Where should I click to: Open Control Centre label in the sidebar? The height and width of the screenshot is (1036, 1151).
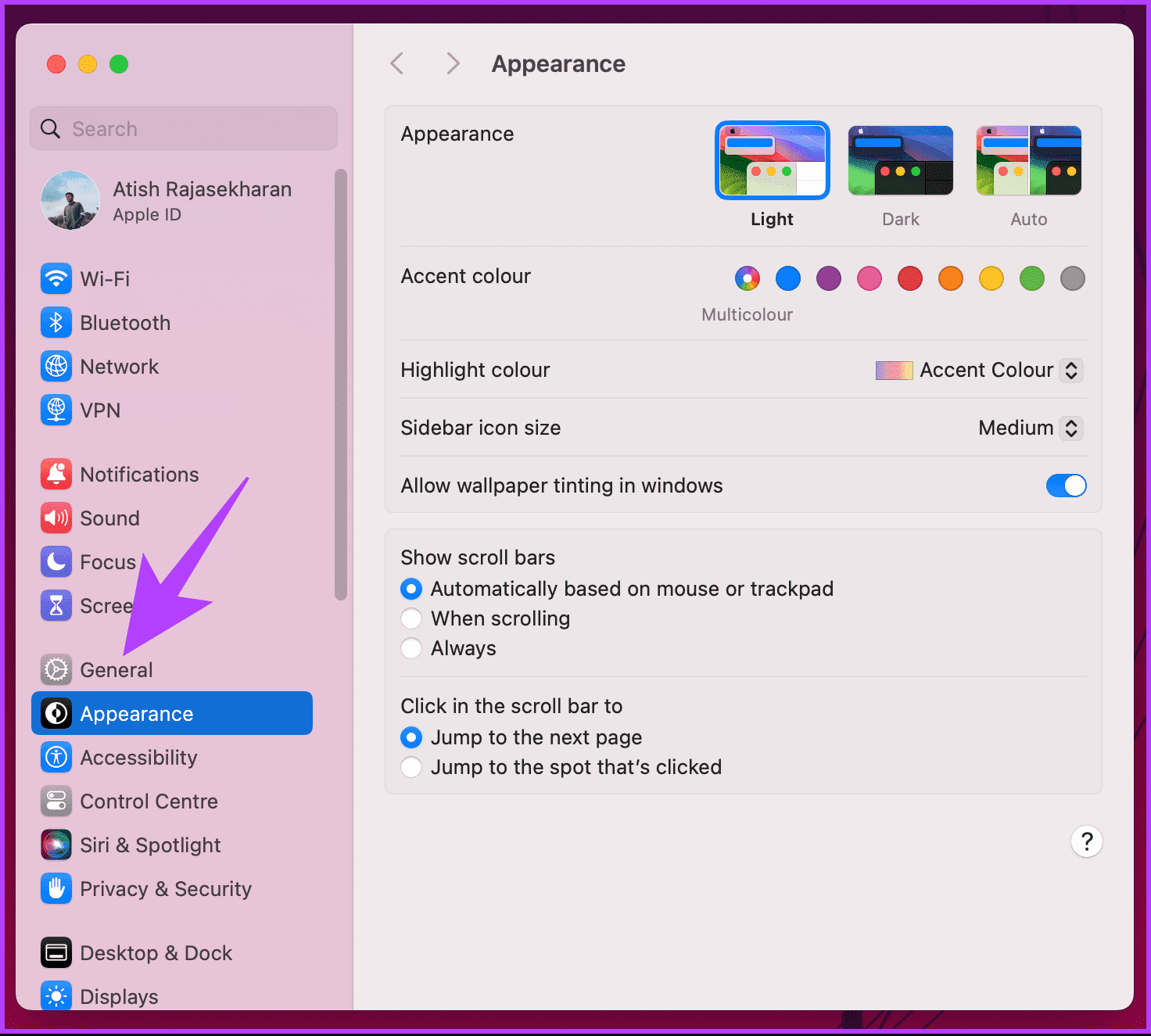[149, 801]
